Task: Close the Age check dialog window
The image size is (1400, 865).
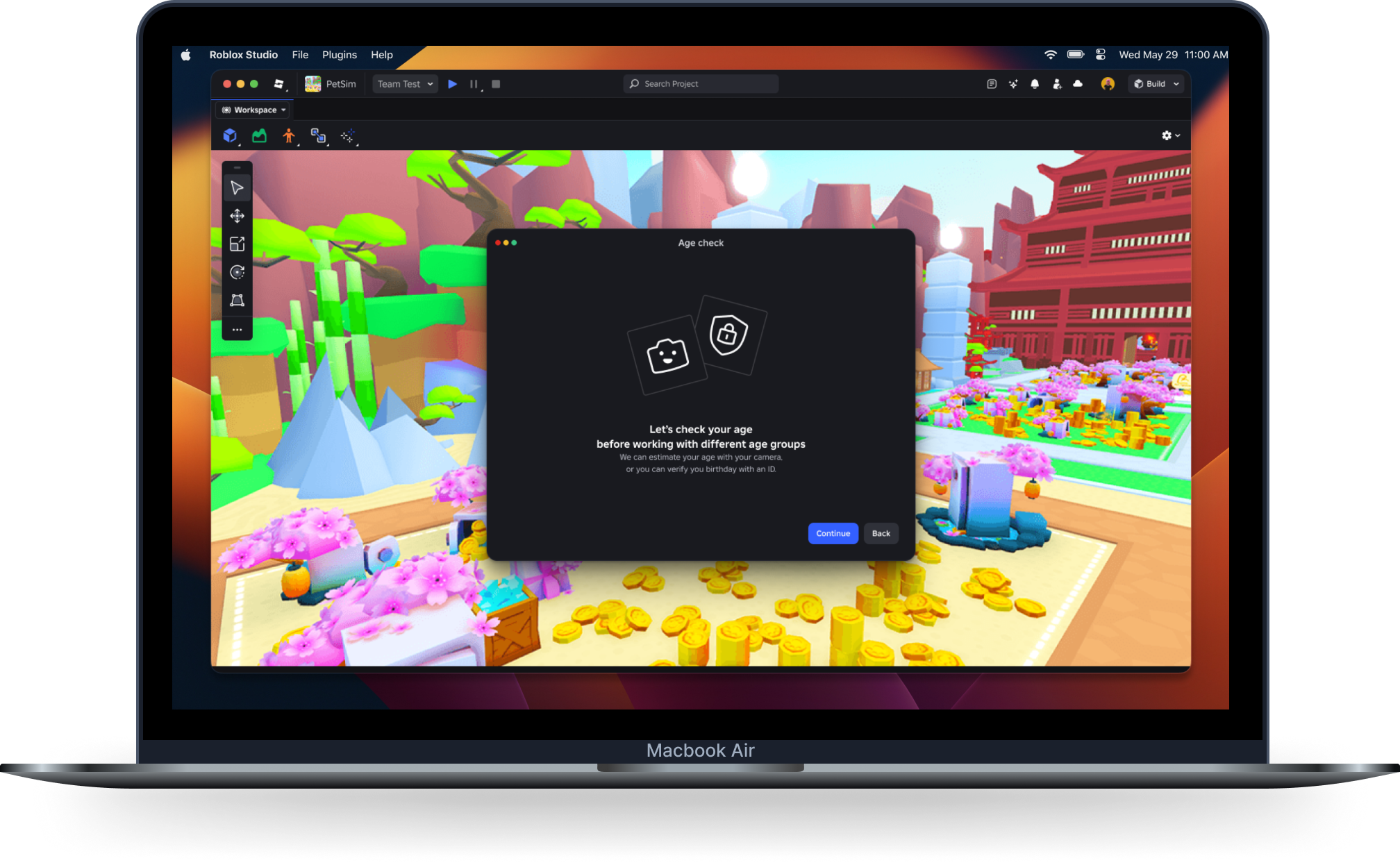Action: click(498, 243)
